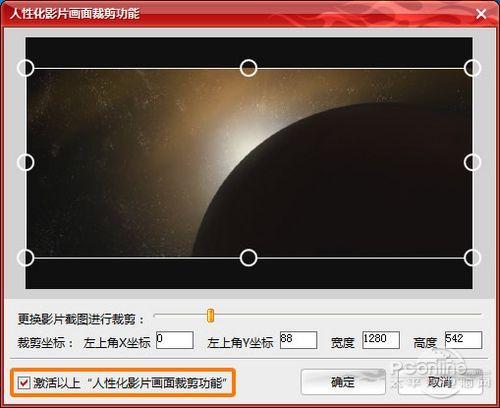Focus the 宽度 input field
Image resolution: width=500 pixels, height=408 pixels.
(x=381, y=340)
